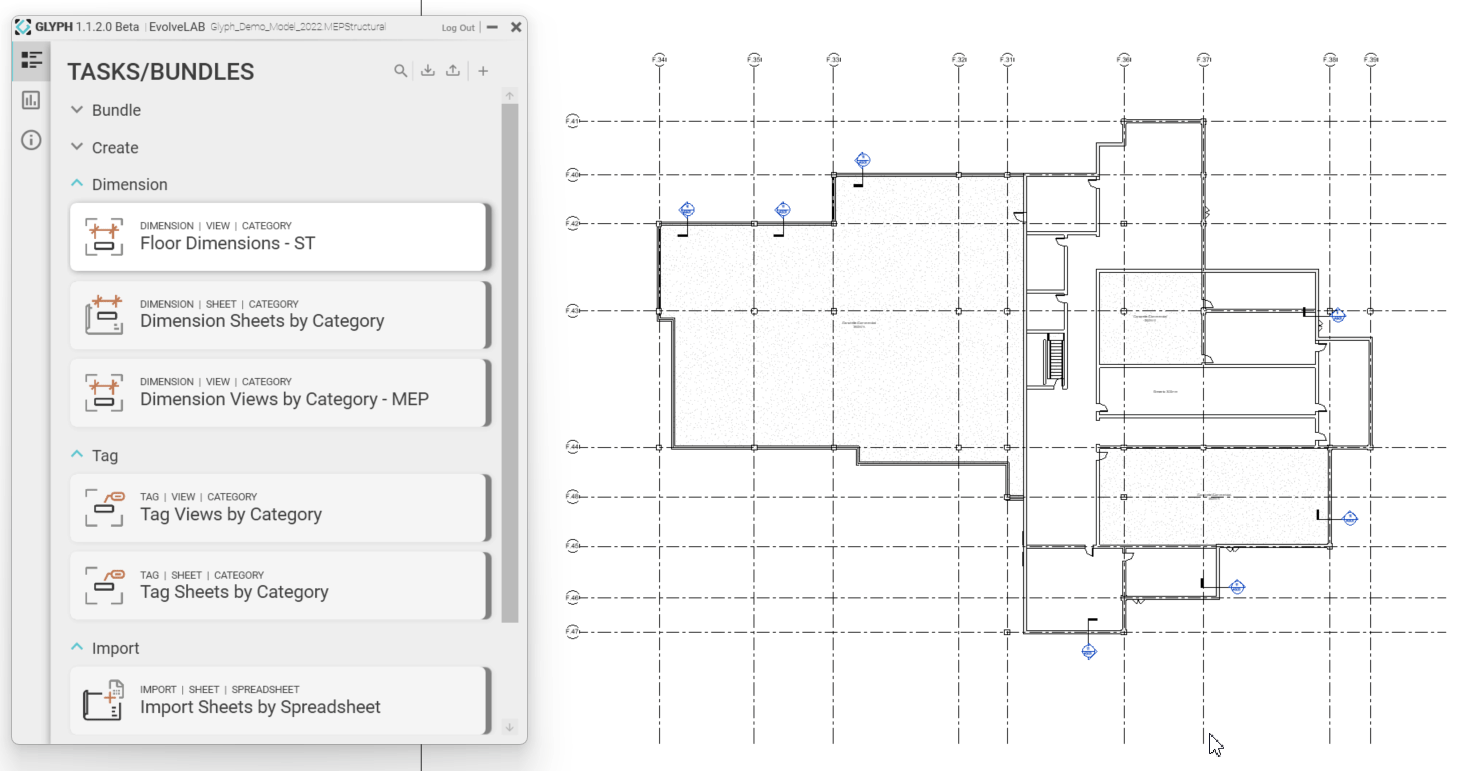Screen dimensions: 1478x771
Task: Select the blue section marker above grid F.40
Action: [x=863, y=160]
